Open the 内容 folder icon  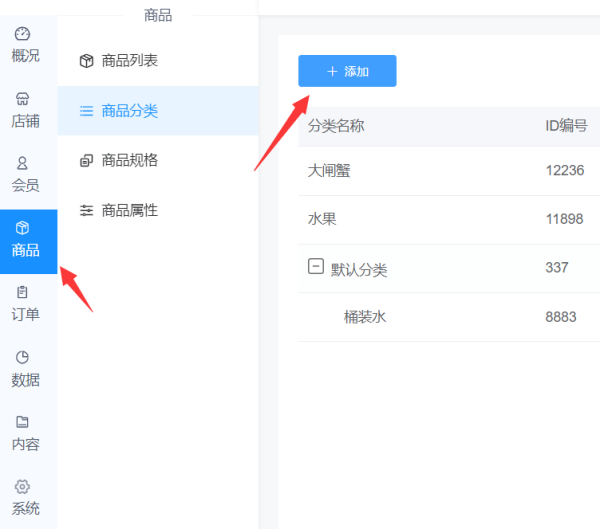(x=22, y=422)
